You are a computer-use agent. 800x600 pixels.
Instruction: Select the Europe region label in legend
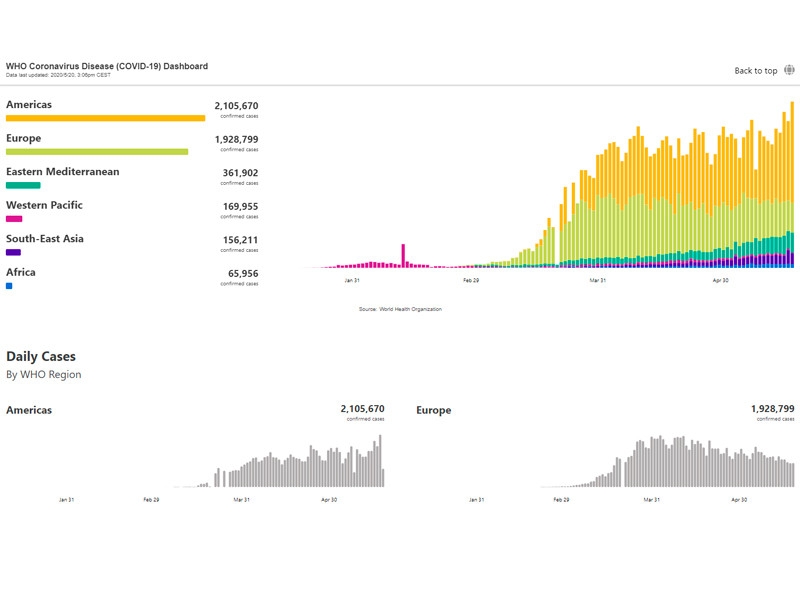point(24,138)
